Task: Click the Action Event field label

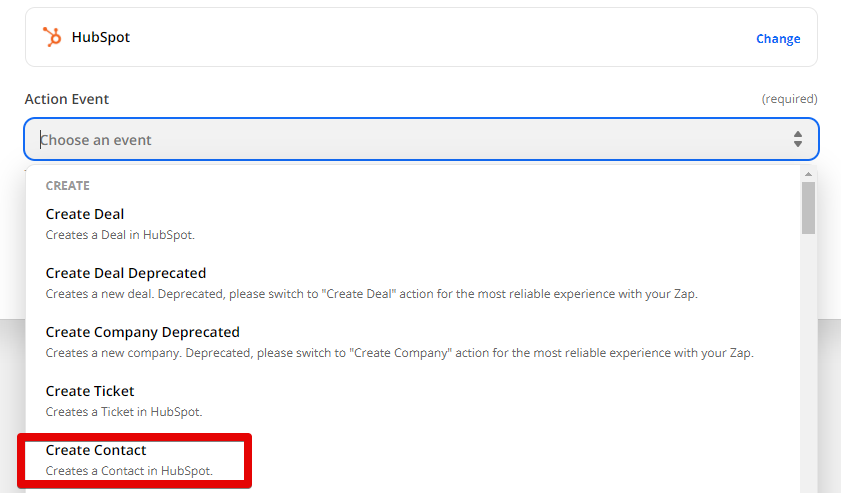Action: 67,99
